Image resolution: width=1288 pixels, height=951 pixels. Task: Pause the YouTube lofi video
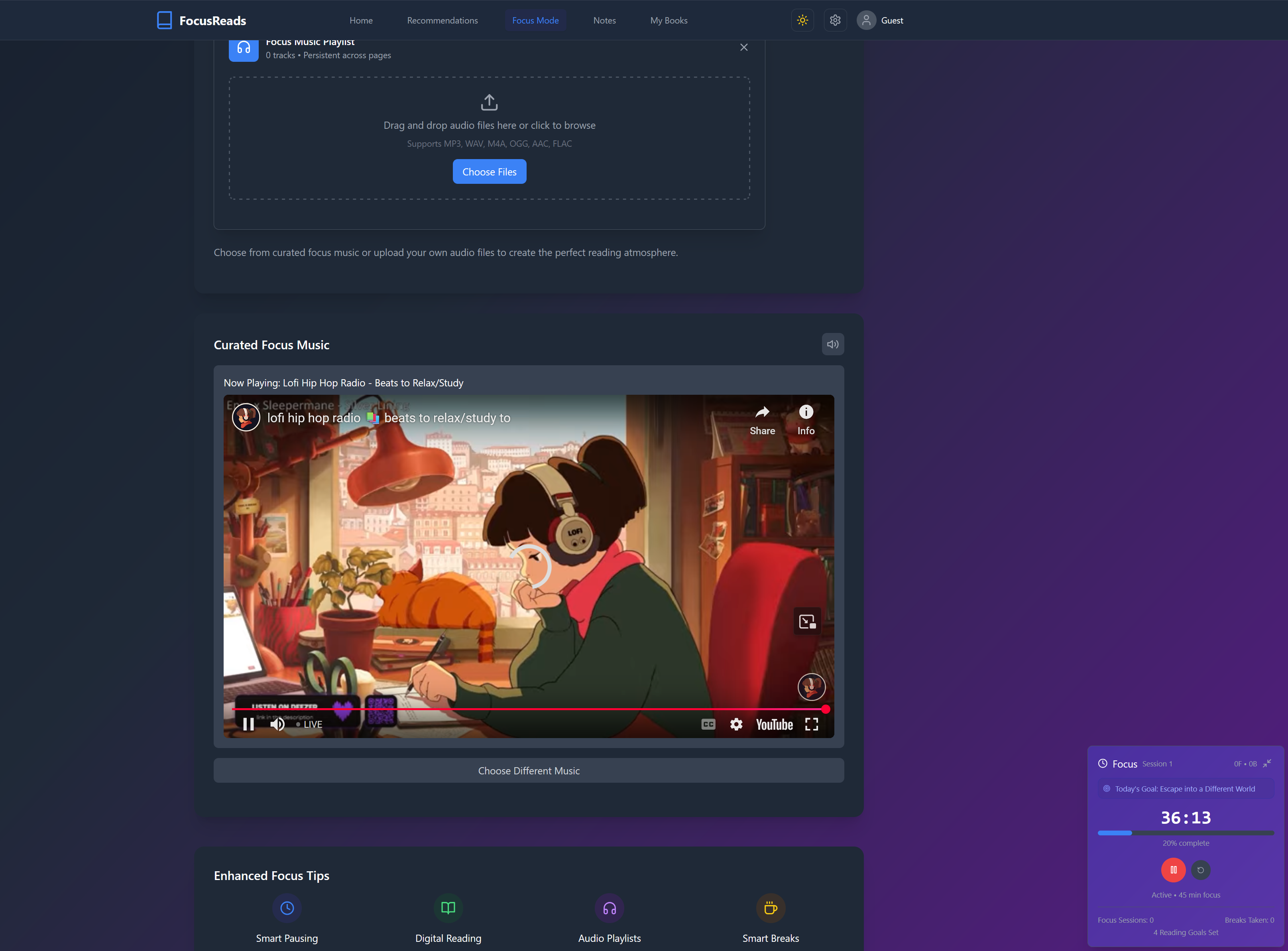tap(248, 724)
